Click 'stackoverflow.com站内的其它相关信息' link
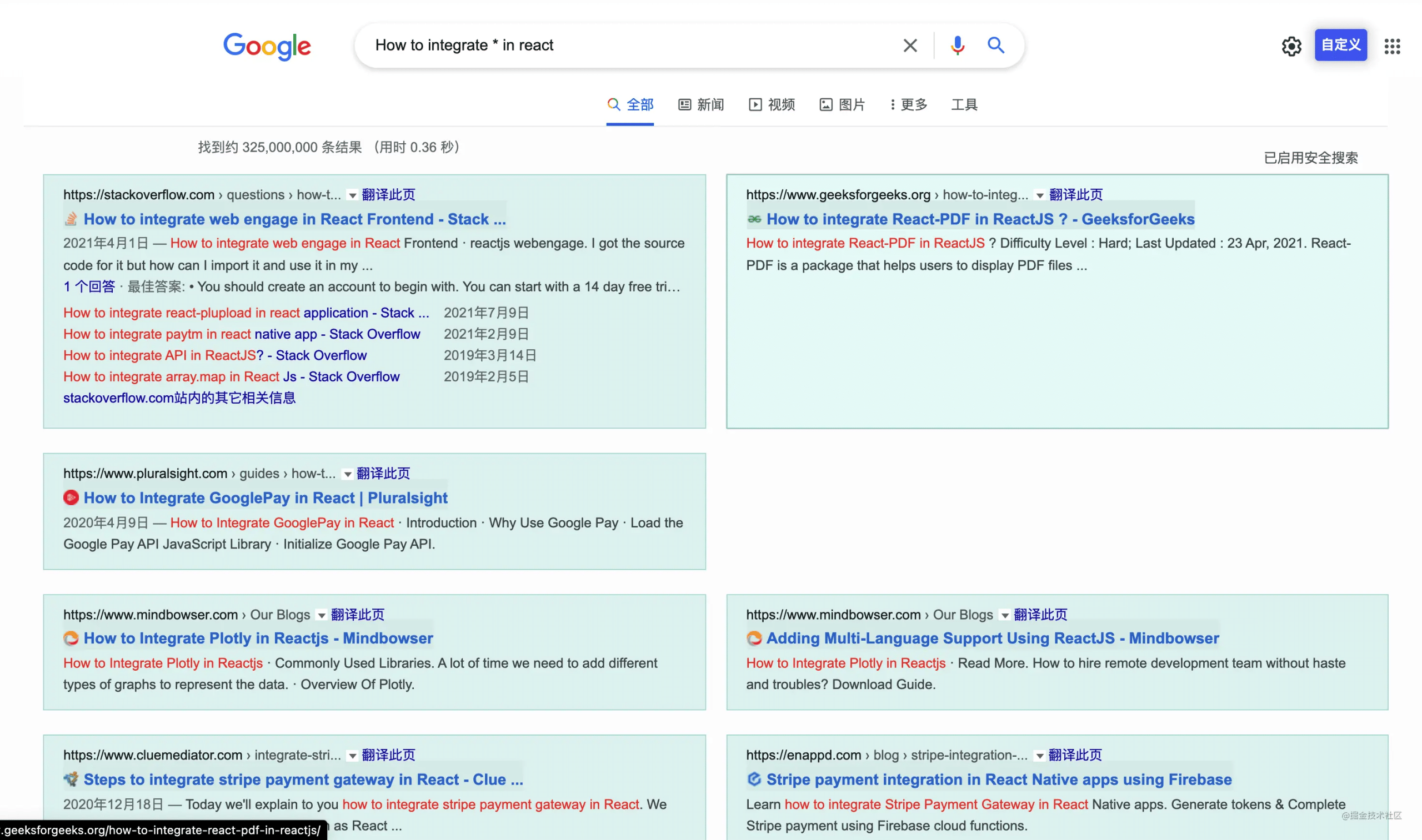This screenshot has width=1422, height=840. coord(179,398)
